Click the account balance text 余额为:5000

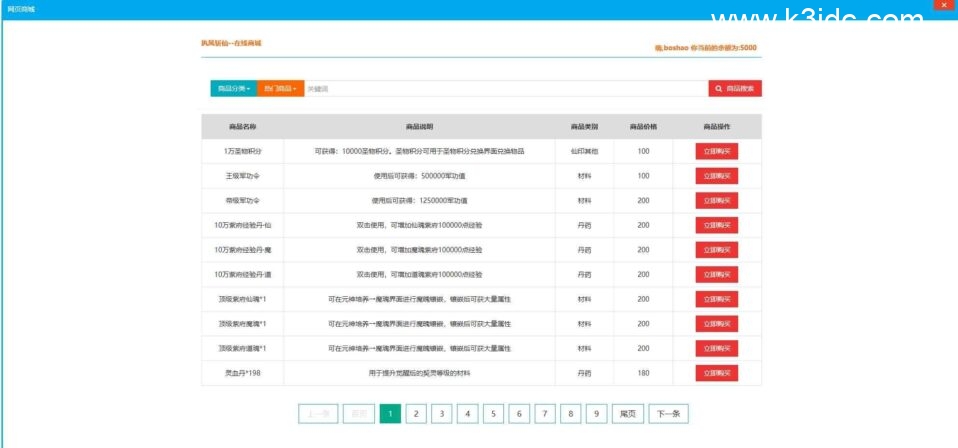pyautogui.click(x=724, y=48)
